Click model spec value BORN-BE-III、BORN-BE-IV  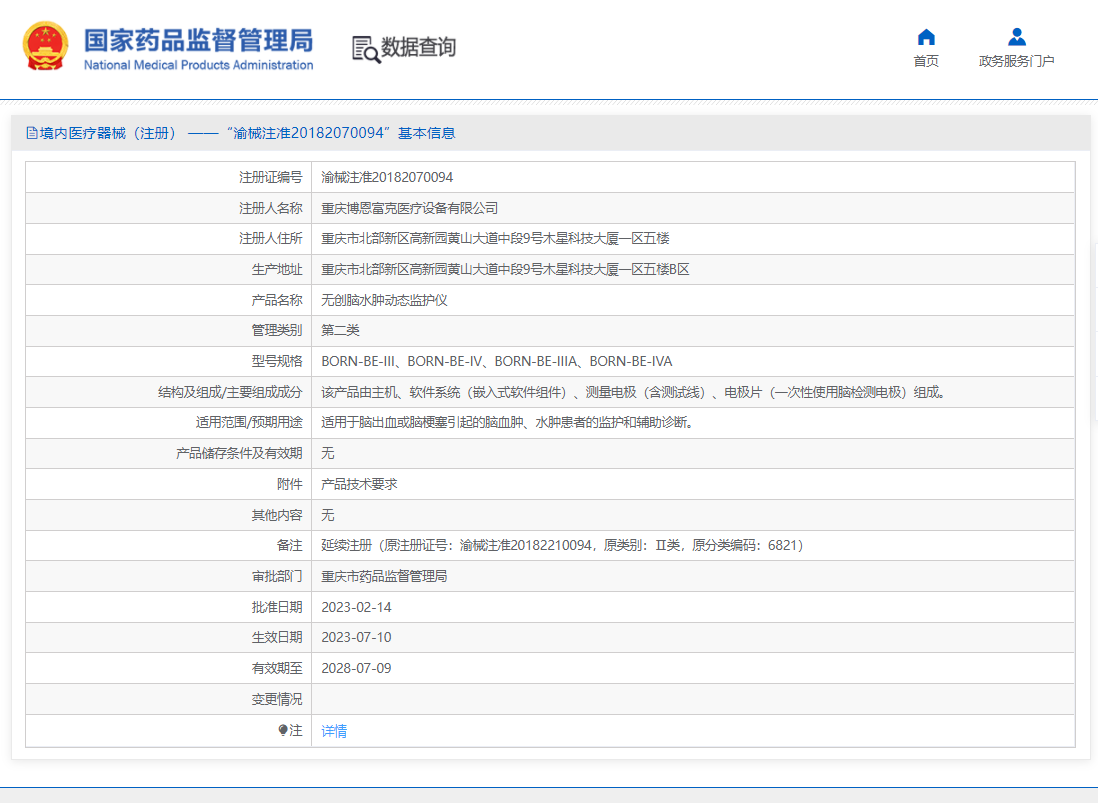coord(496,361)
